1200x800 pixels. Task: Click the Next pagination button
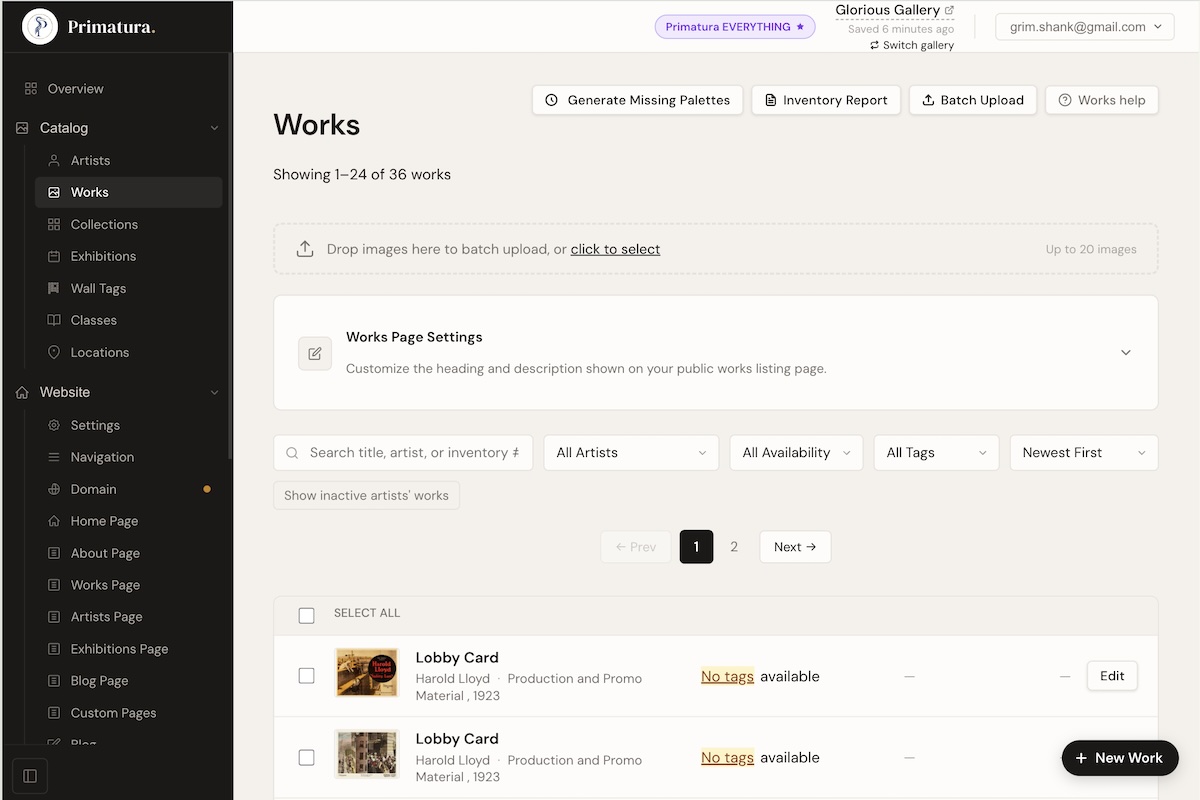pyautogui.click(x=795, y=547)
